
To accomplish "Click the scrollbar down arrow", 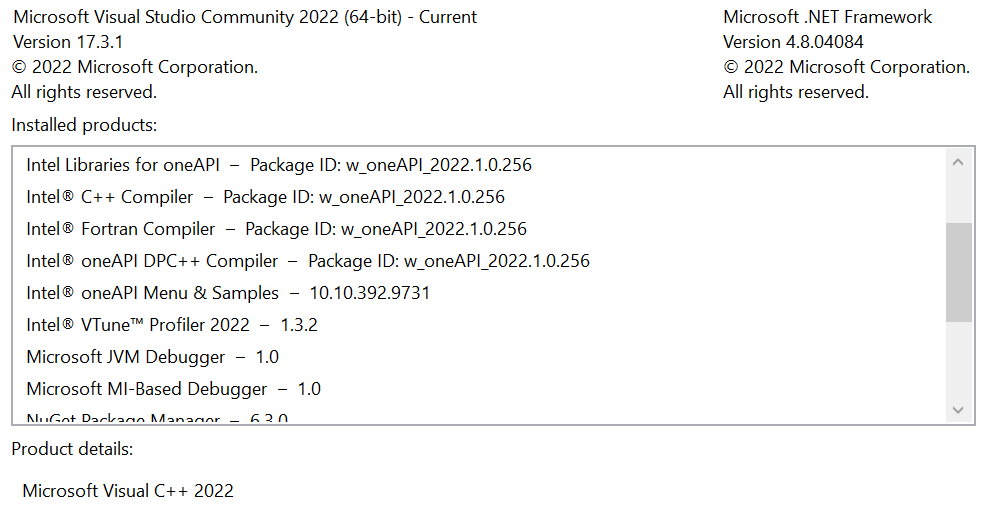I will tap(958, 409).
